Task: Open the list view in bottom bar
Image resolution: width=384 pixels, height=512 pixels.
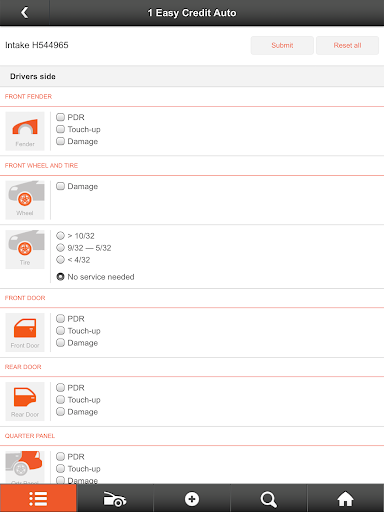Action: click(x=38, y=499)
